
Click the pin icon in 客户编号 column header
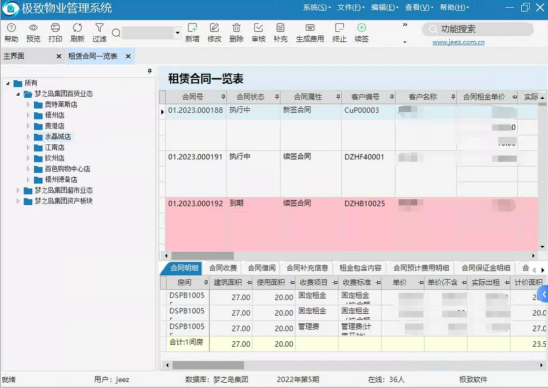pos(392,97)
